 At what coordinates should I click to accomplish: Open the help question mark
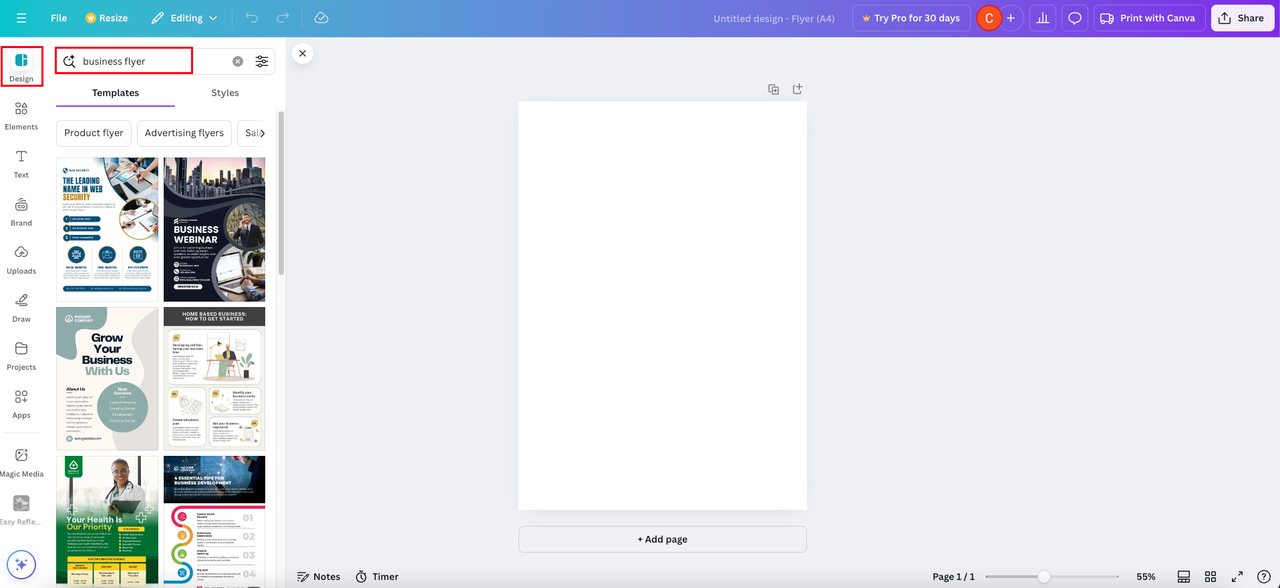(1263, 577)
